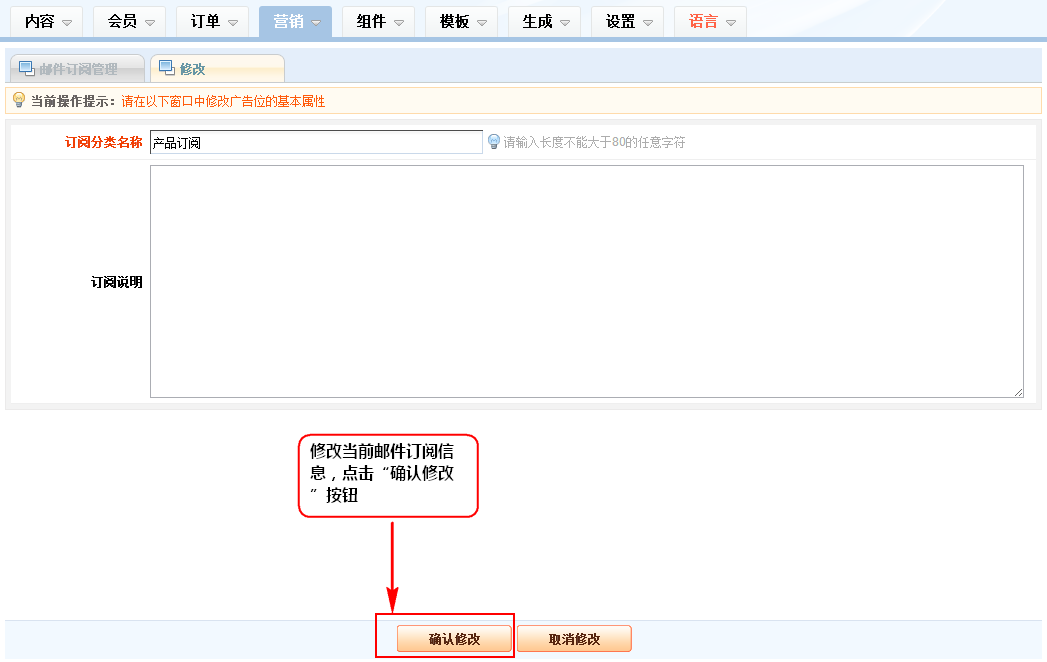Open the red 语言 menu
This screenshot has height=662, width=1047.
point(710,21)
